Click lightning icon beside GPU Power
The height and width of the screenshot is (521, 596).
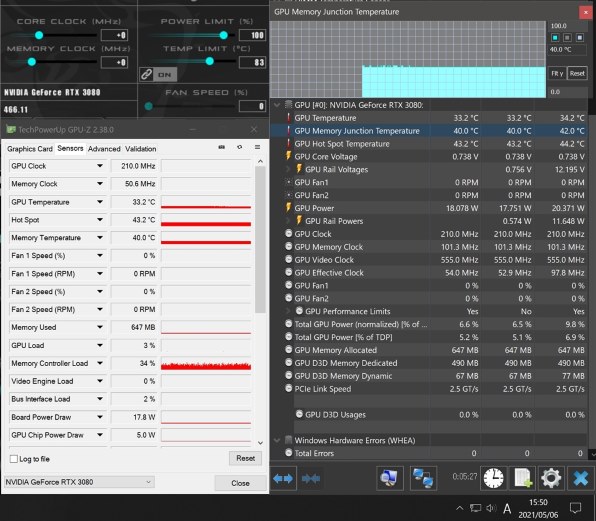pyautogui.click(x=288, y=207)
